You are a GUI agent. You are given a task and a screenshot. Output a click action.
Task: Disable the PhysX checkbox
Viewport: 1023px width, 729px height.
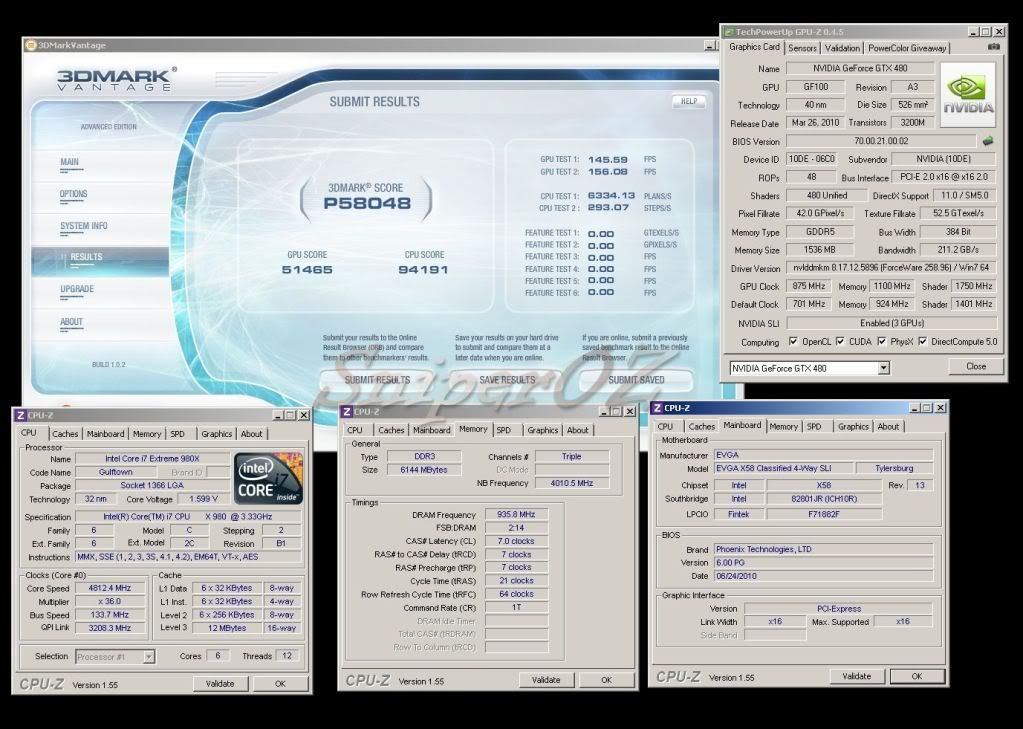pyautogui.click(x=882, y=342)
